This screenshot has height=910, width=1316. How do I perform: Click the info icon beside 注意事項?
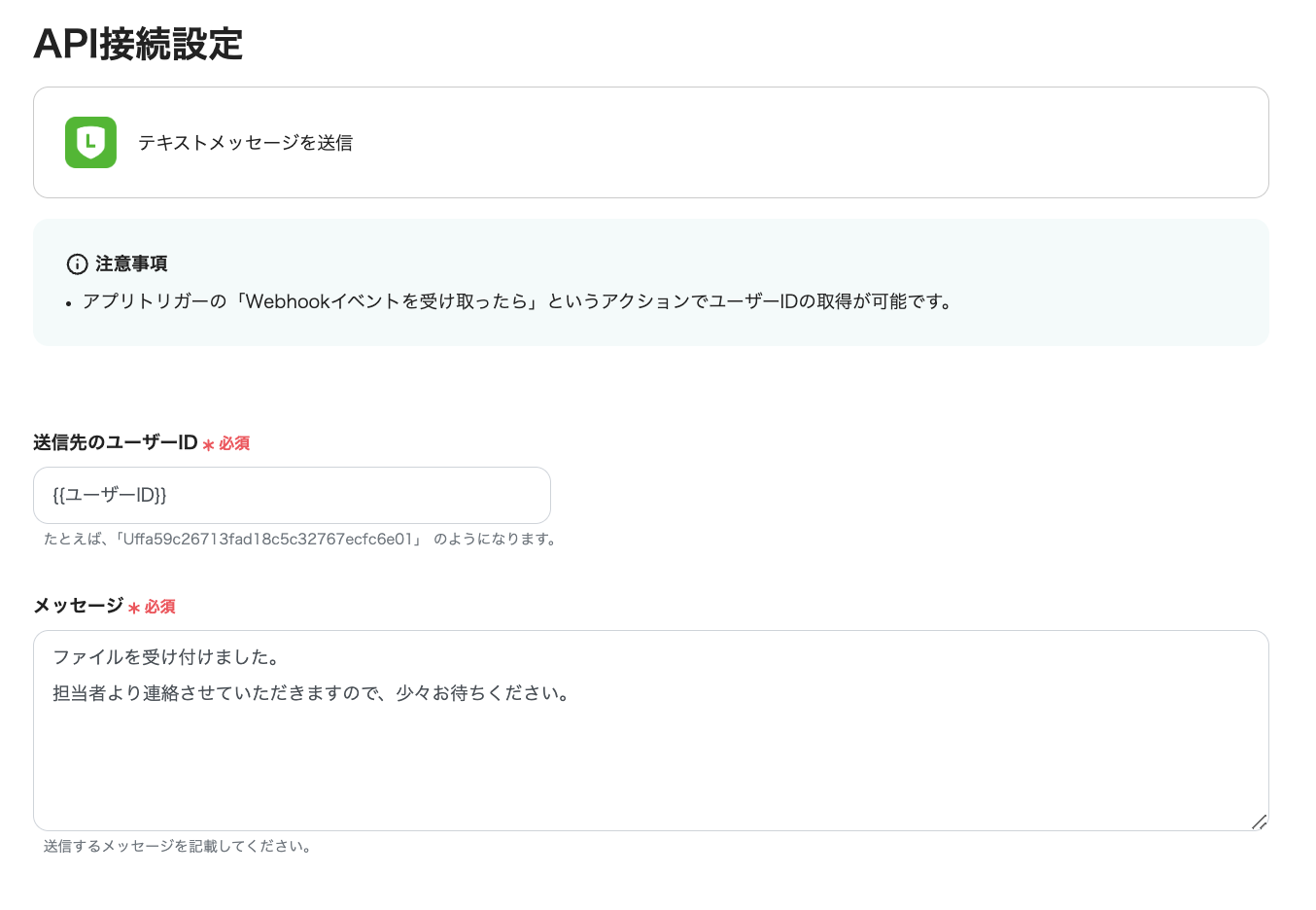(77, 263)
